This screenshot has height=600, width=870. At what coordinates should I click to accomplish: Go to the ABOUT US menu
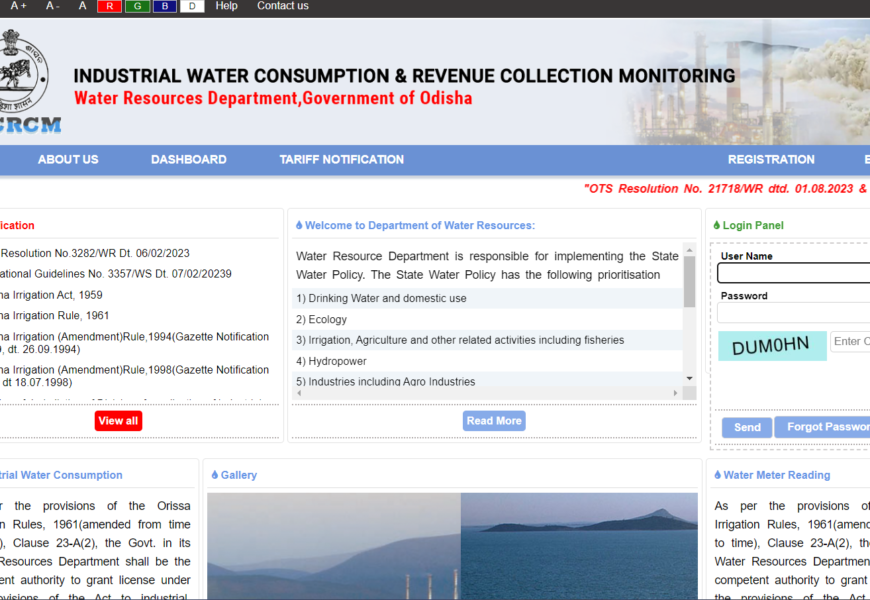(x=68, y=160)
